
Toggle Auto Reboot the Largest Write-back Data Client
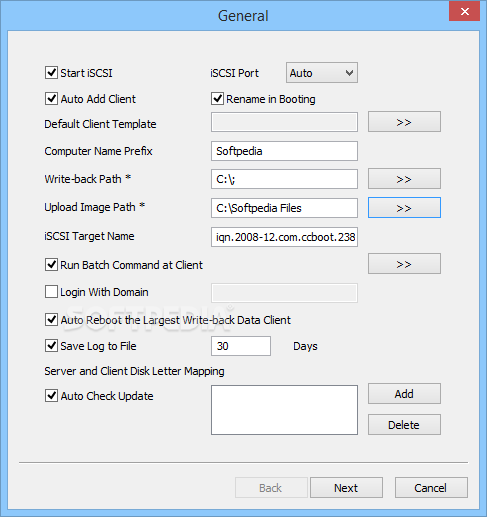point(51,319)
